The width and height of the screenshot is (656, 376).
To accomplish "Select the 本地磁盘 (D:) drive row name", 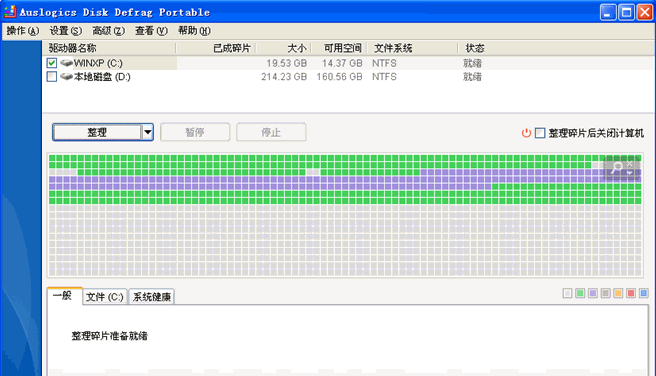I will [x=102, y=77].
